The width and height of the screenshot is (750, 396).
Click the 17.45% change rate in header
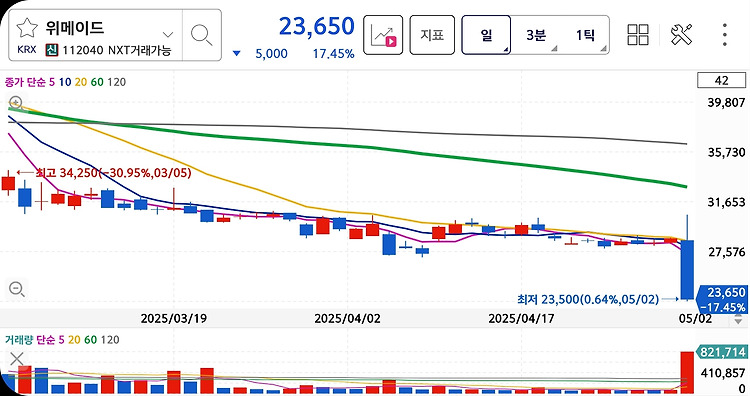[333, 54]
